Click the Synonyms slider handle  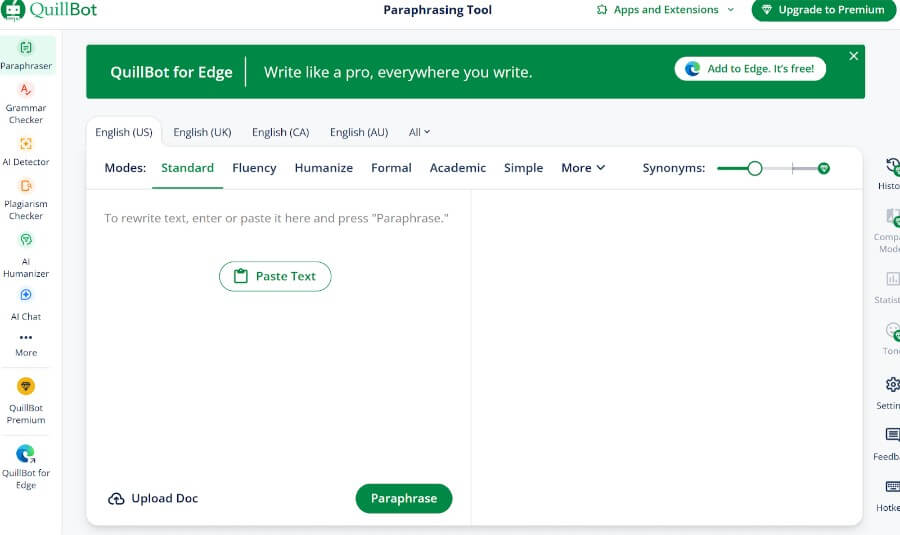pyautogui.click(x=755, y=168)
